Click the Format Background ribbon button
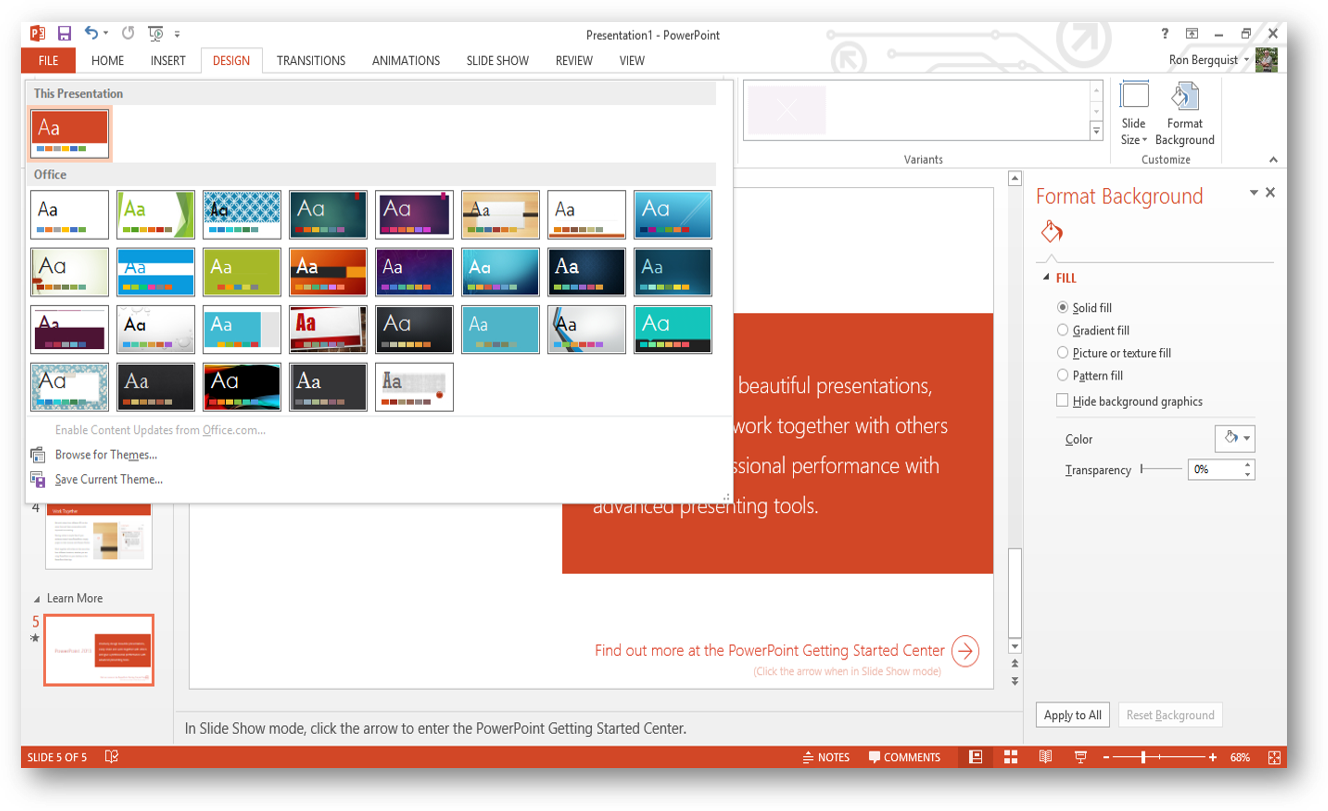 coord(1185,113)
